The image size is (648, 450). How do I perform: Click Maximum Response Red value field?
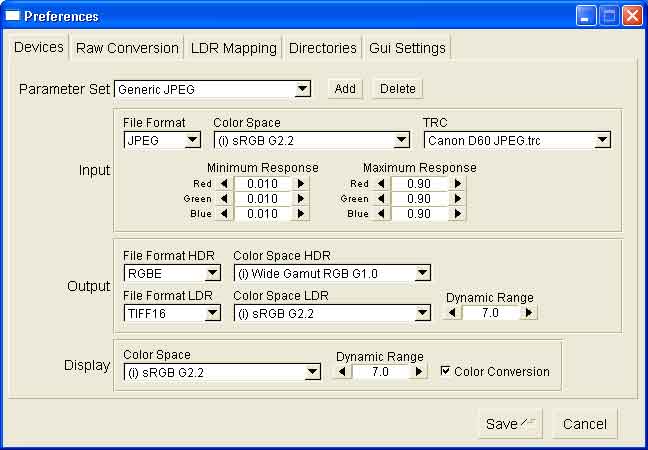[419, 183]
